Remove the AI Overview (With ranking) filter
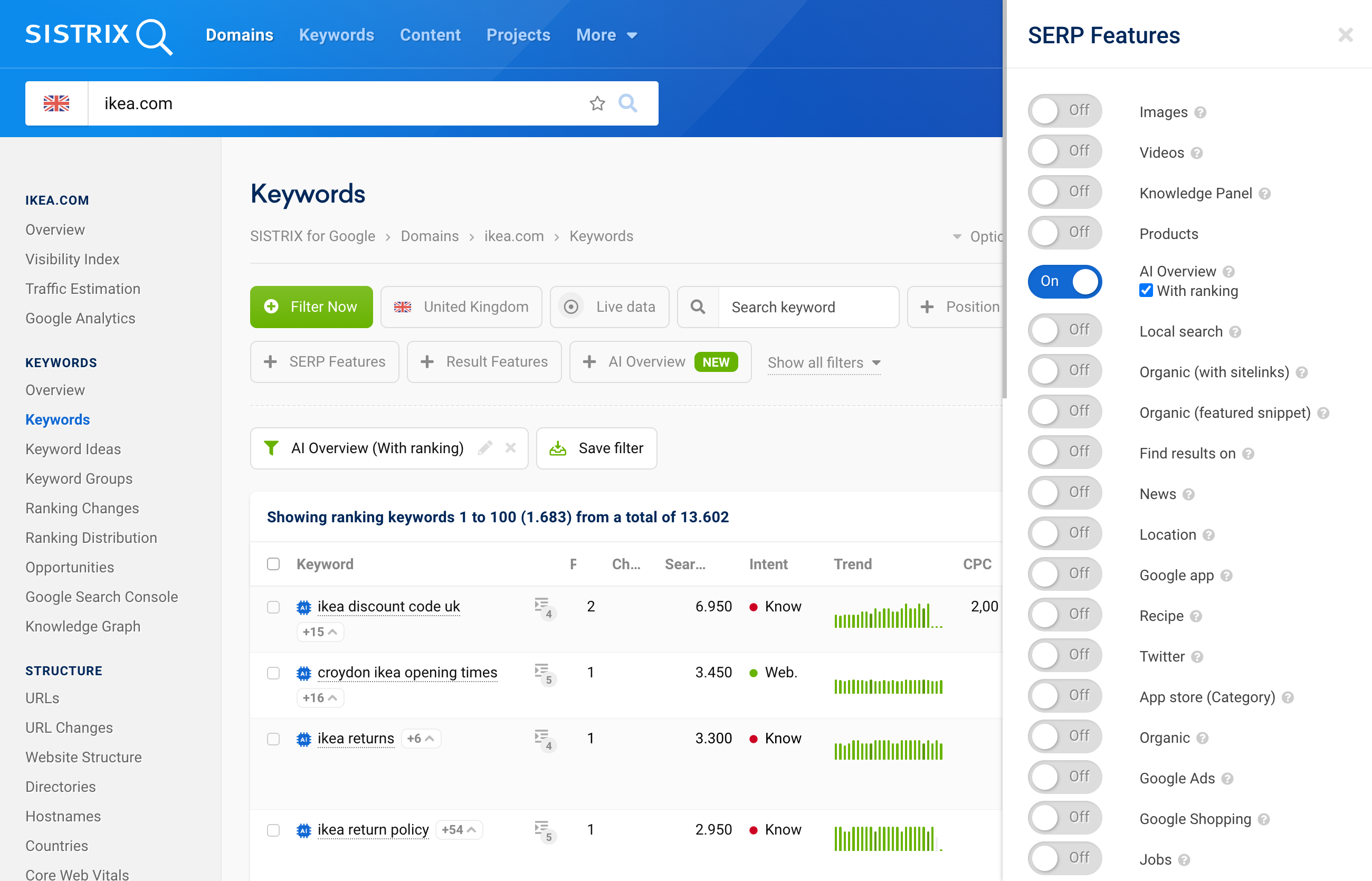1372x881 pixels. [511, 448]
